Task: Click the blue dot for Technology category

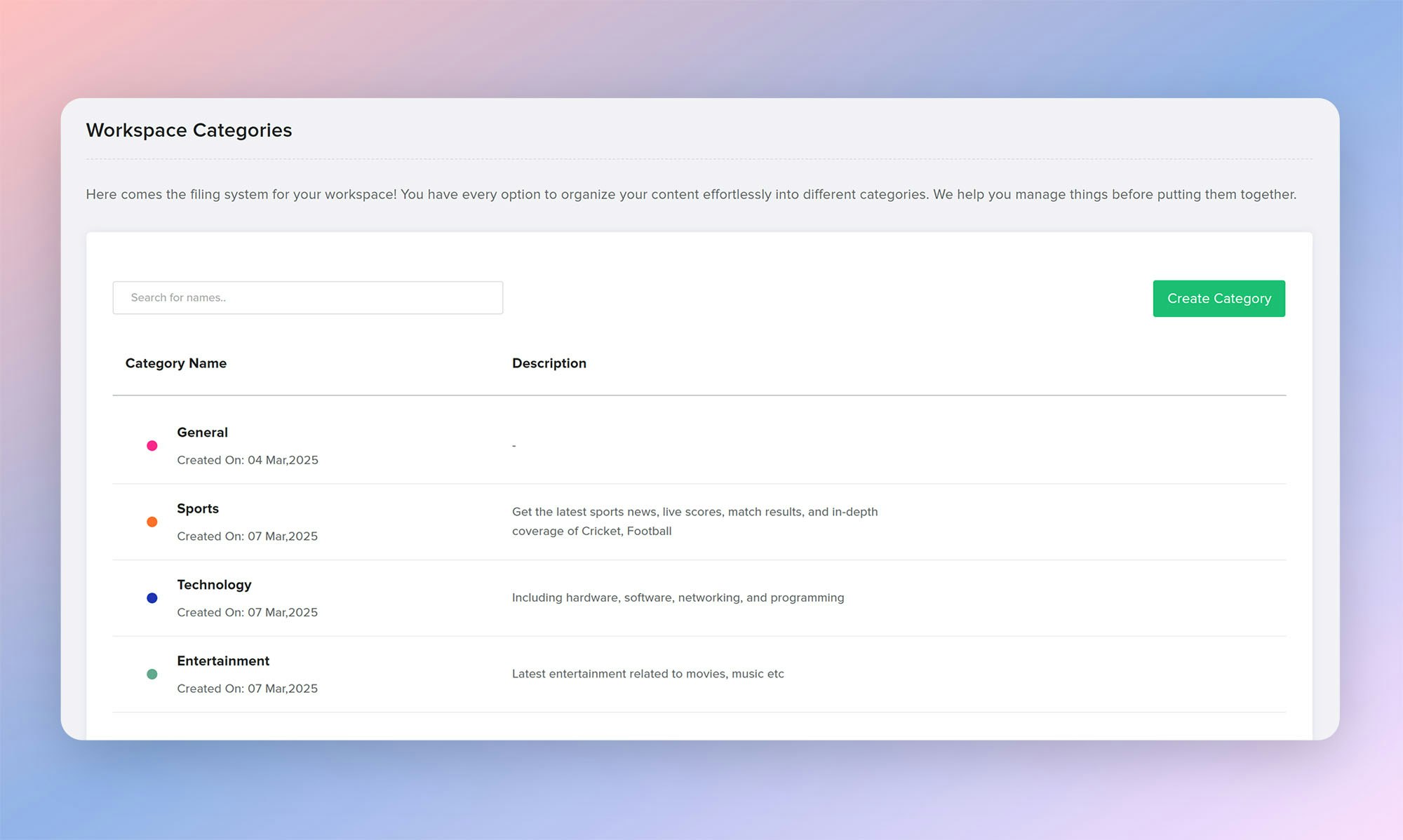Action: (152, 598)
